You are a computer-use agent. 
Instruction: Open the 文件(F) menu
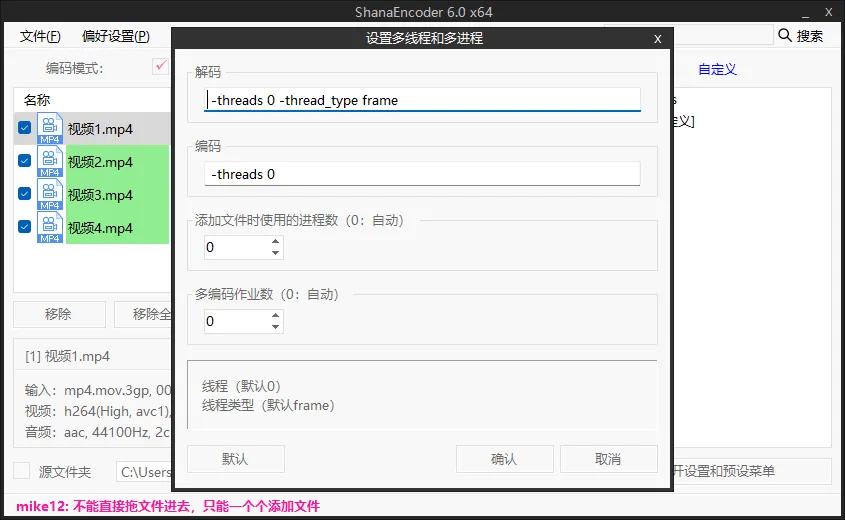pyautogui.click(x=40, y=36)
